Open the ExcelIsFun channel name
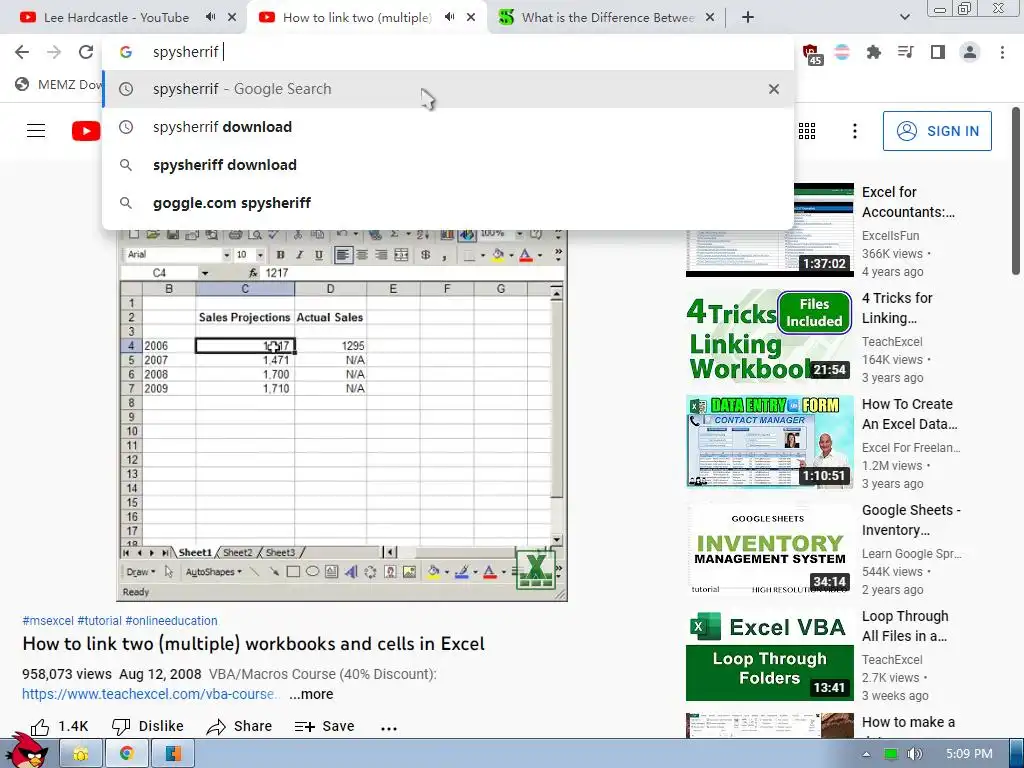The height and width of the screenshot is (768, 1024). coord(891,236)
